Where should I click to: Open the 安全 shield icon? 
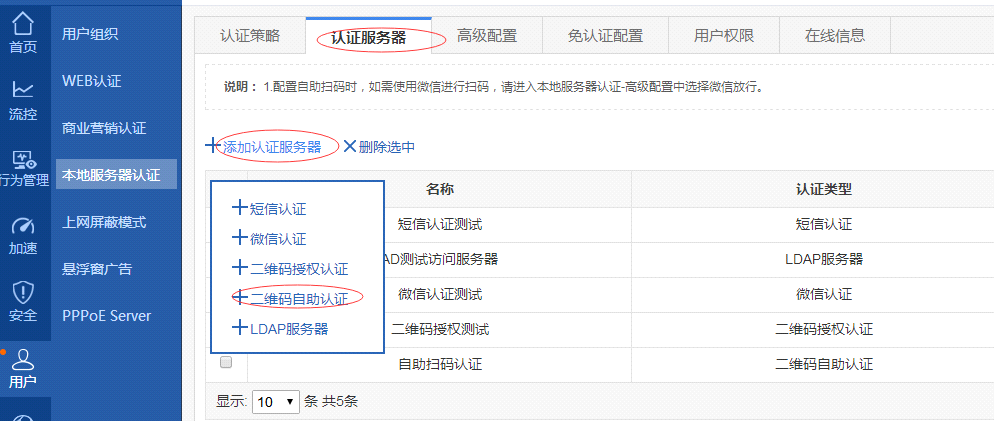[22, 294]
